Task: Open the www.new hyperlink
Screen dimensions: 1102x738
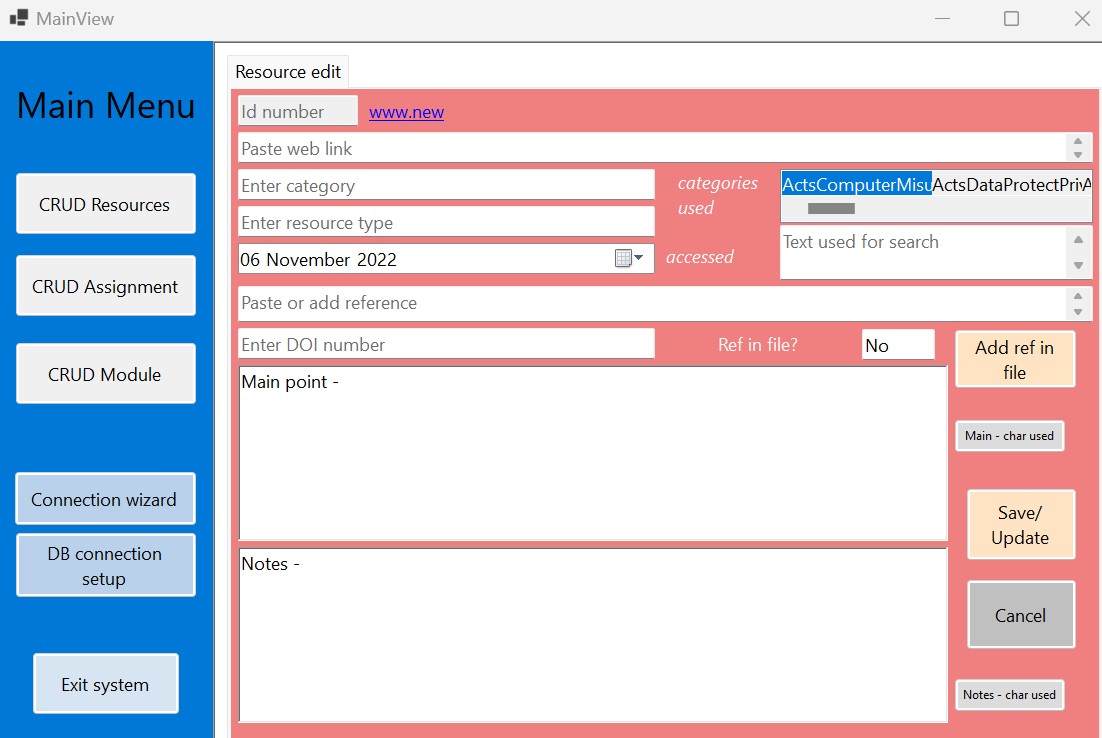Action: coord(406,112)
